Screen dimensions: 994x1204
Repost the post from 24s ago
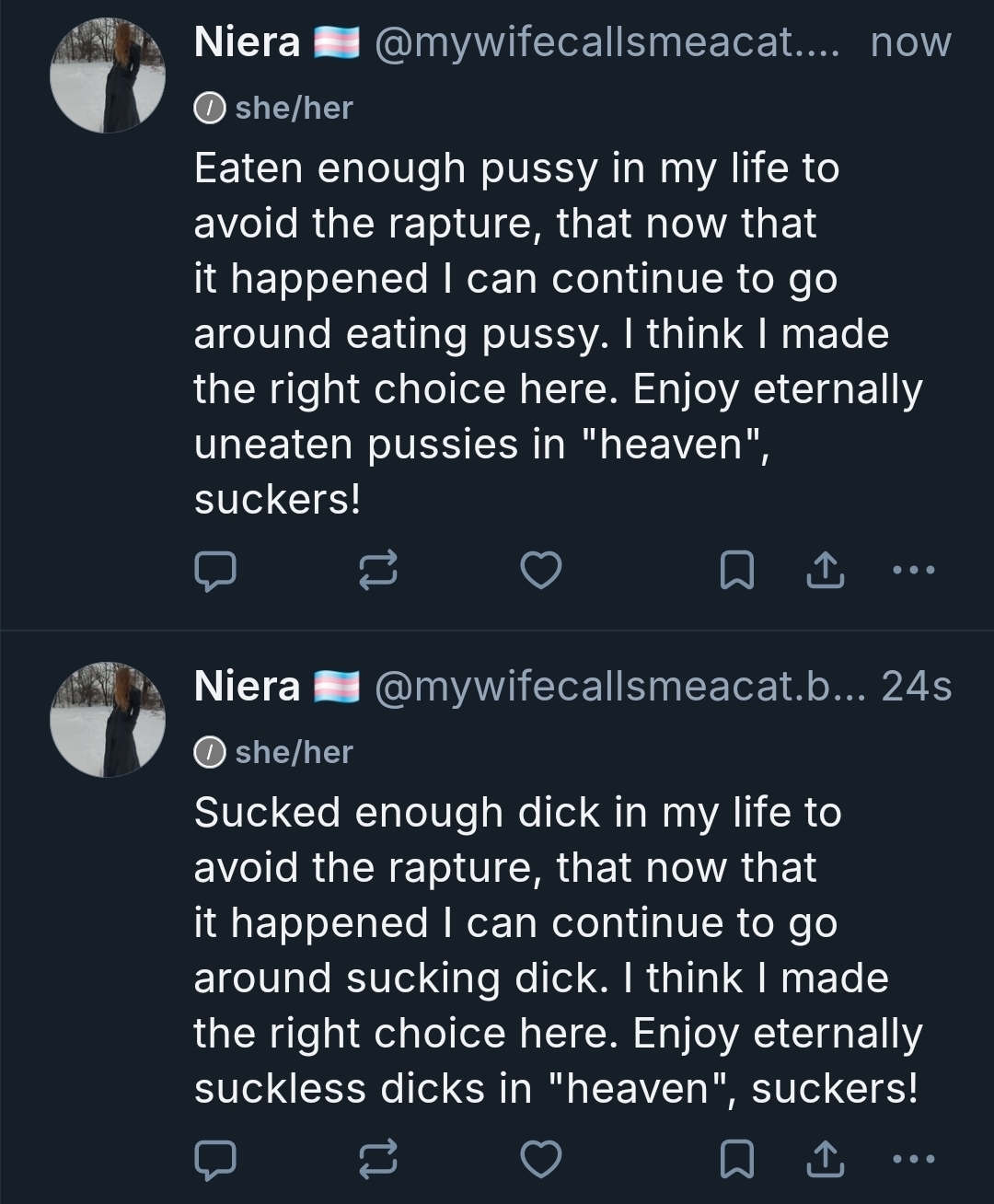377,1160
